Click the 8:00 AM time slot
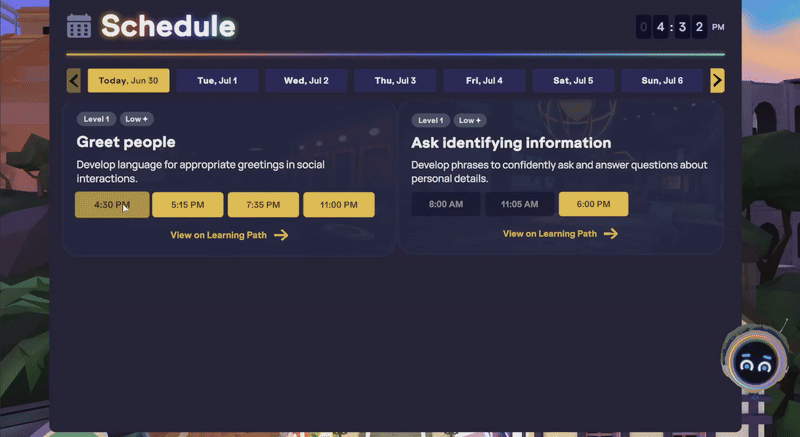Screen dimensions: 800x437 pos(446,204)
